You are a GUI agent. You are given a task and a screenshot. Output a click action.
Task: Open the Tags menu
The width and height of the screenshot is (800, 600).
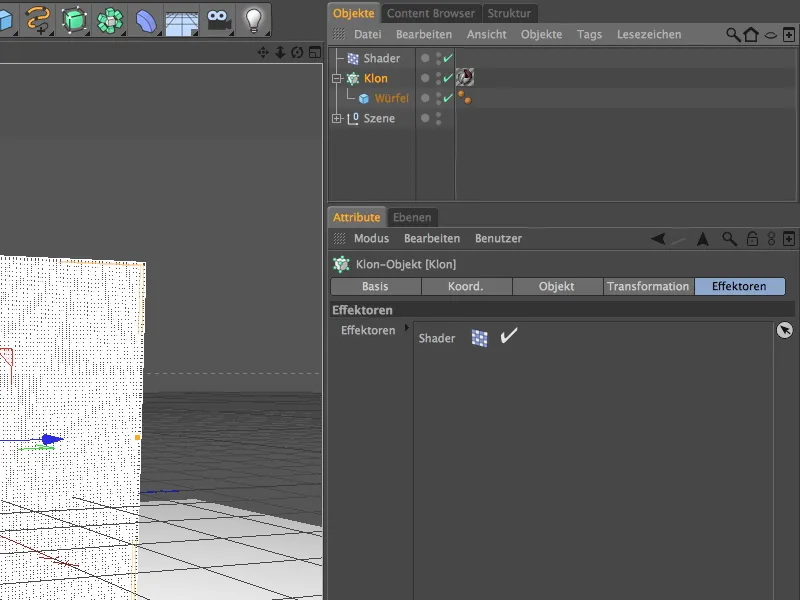pos(589,35)
